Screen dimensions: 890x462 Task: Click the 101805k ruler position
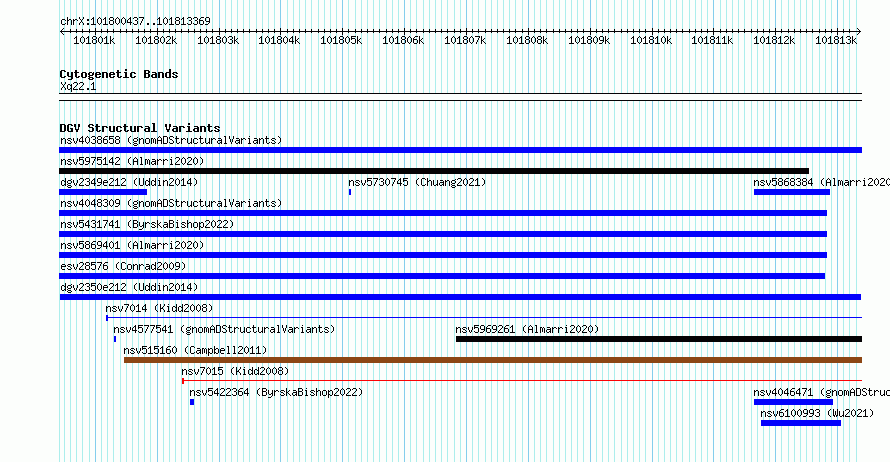click(341, 40)
